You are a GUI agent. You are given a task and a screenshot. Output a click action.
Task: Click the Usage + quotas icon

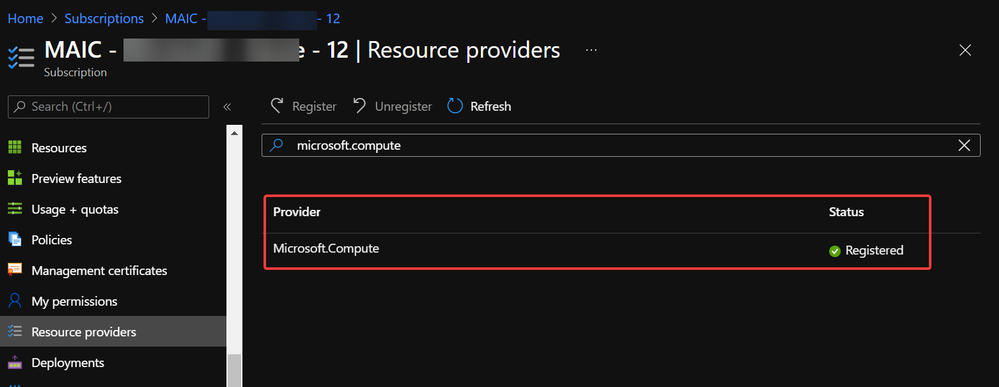click(15, 208)
